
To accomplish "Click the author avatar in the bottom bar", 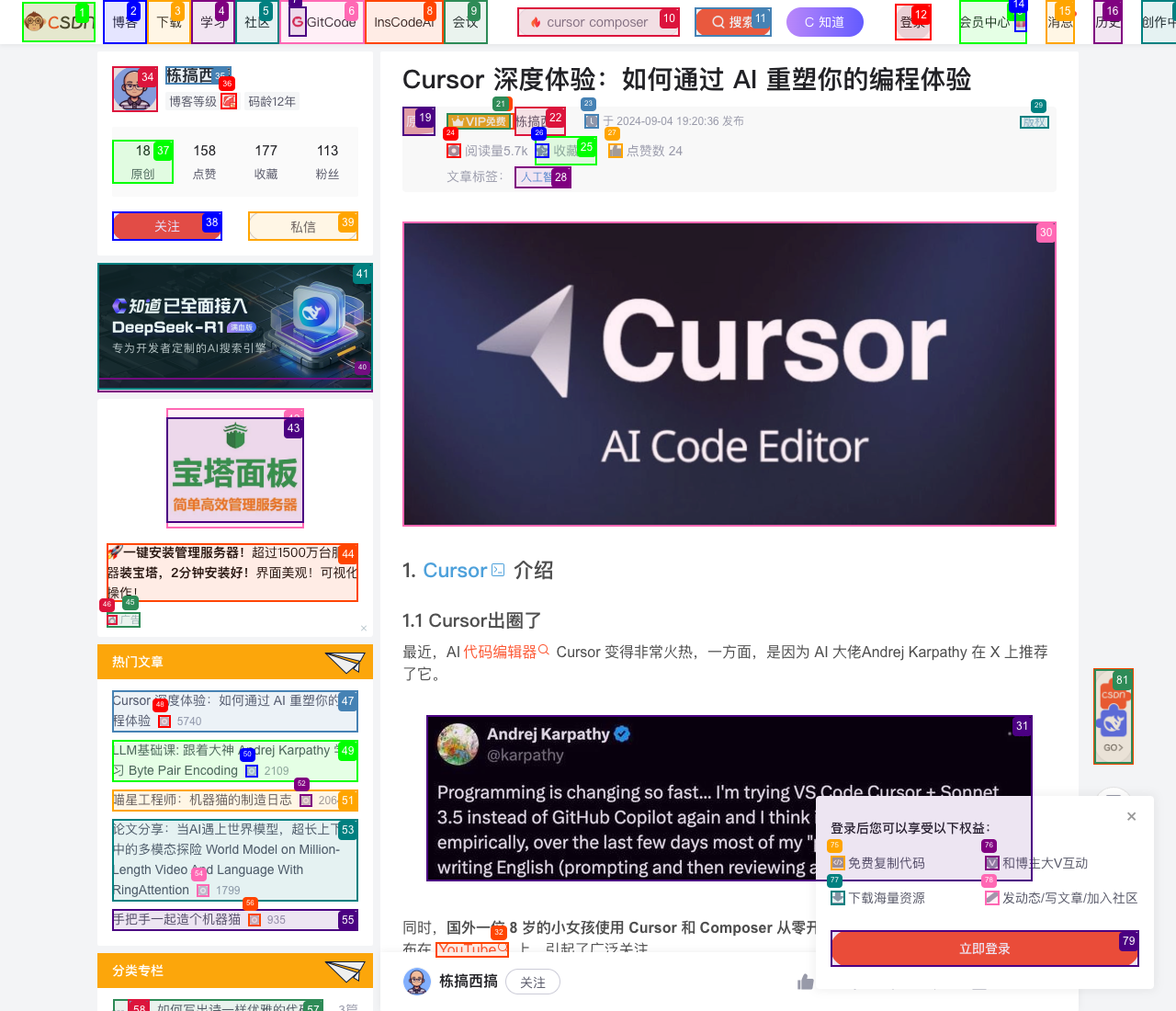I will pyautogui.click(x=417, y=982).
